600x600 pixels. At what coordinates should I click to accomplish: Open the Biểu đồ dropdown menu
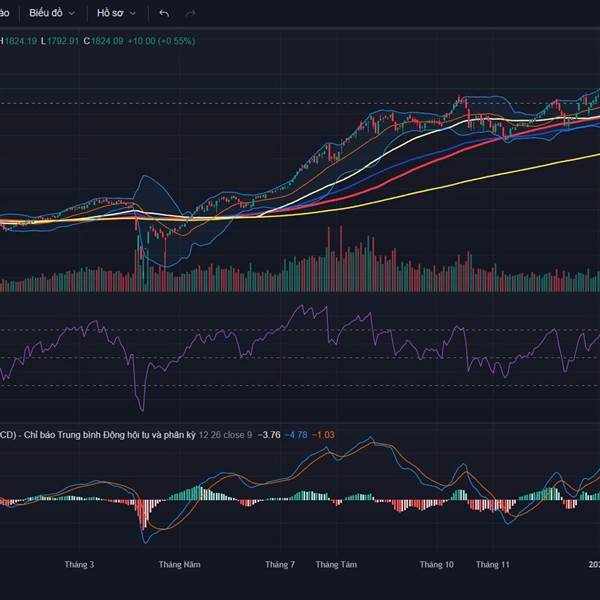pos(50,14)
